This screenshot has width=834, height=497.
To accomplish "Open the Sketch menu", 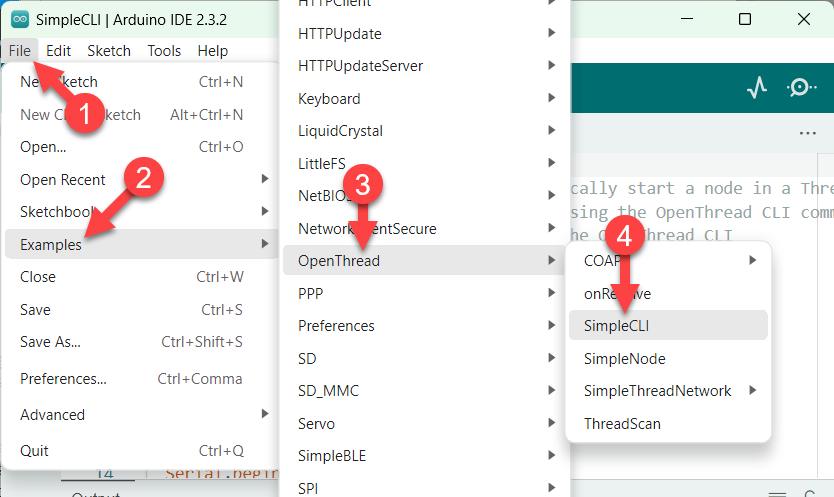I will [109, 50].
